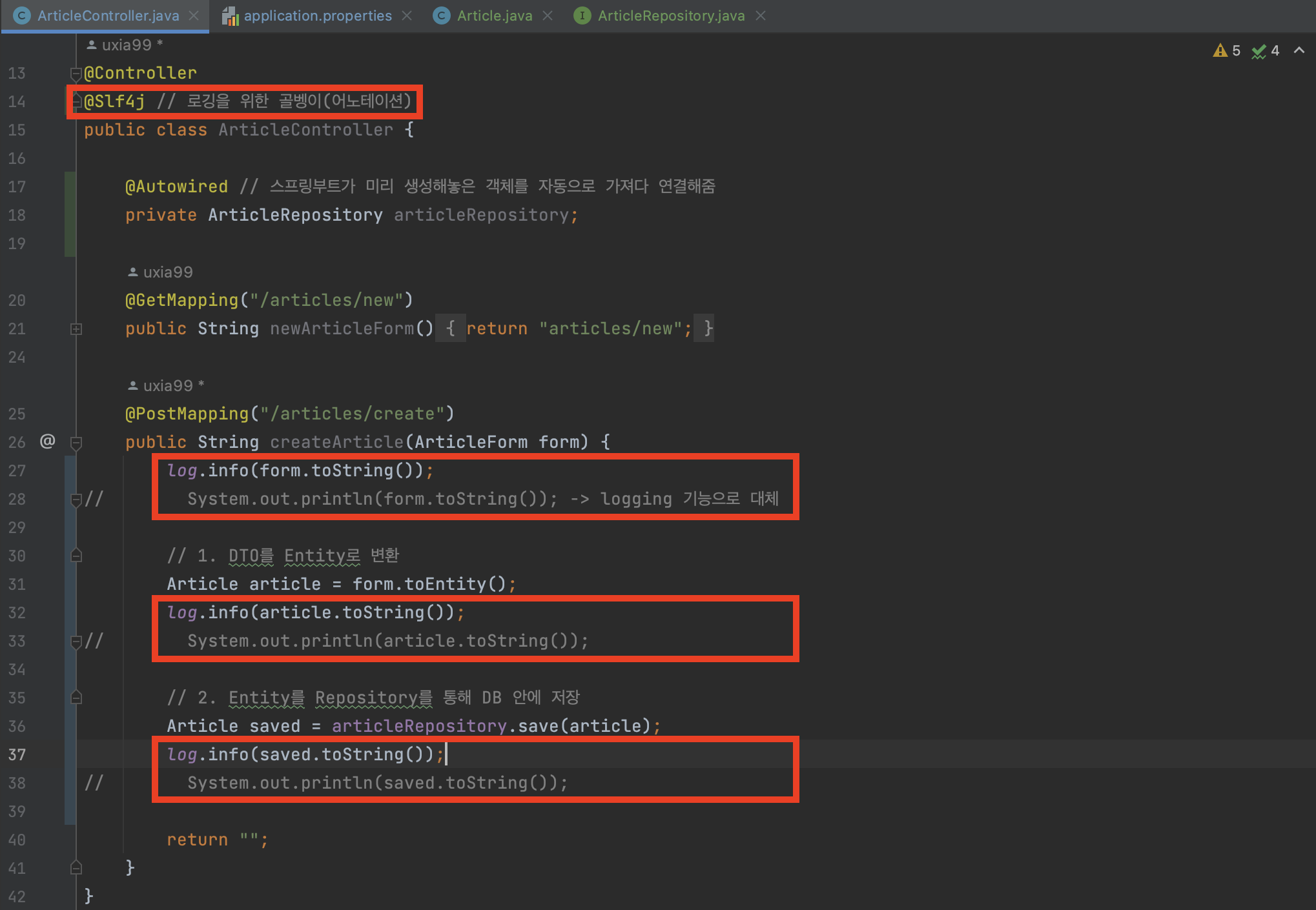Close the ArticleController.java tab
1316x910 pixels.
pos(194,15)
